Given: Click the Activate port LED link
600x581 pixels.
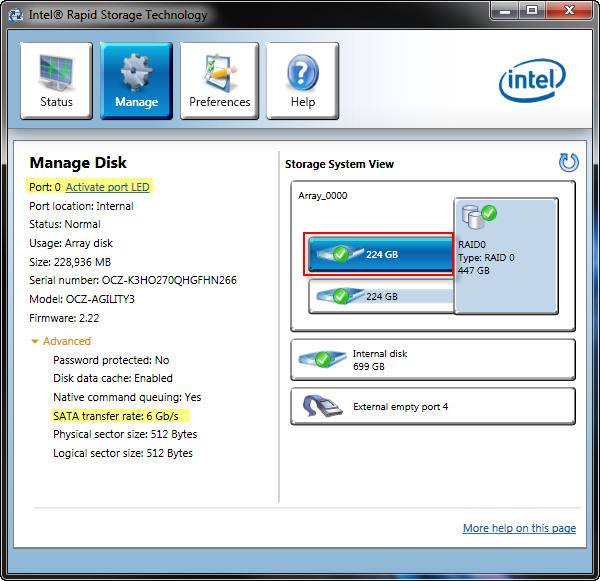Looking at the screenshot, I should [108, 187].
